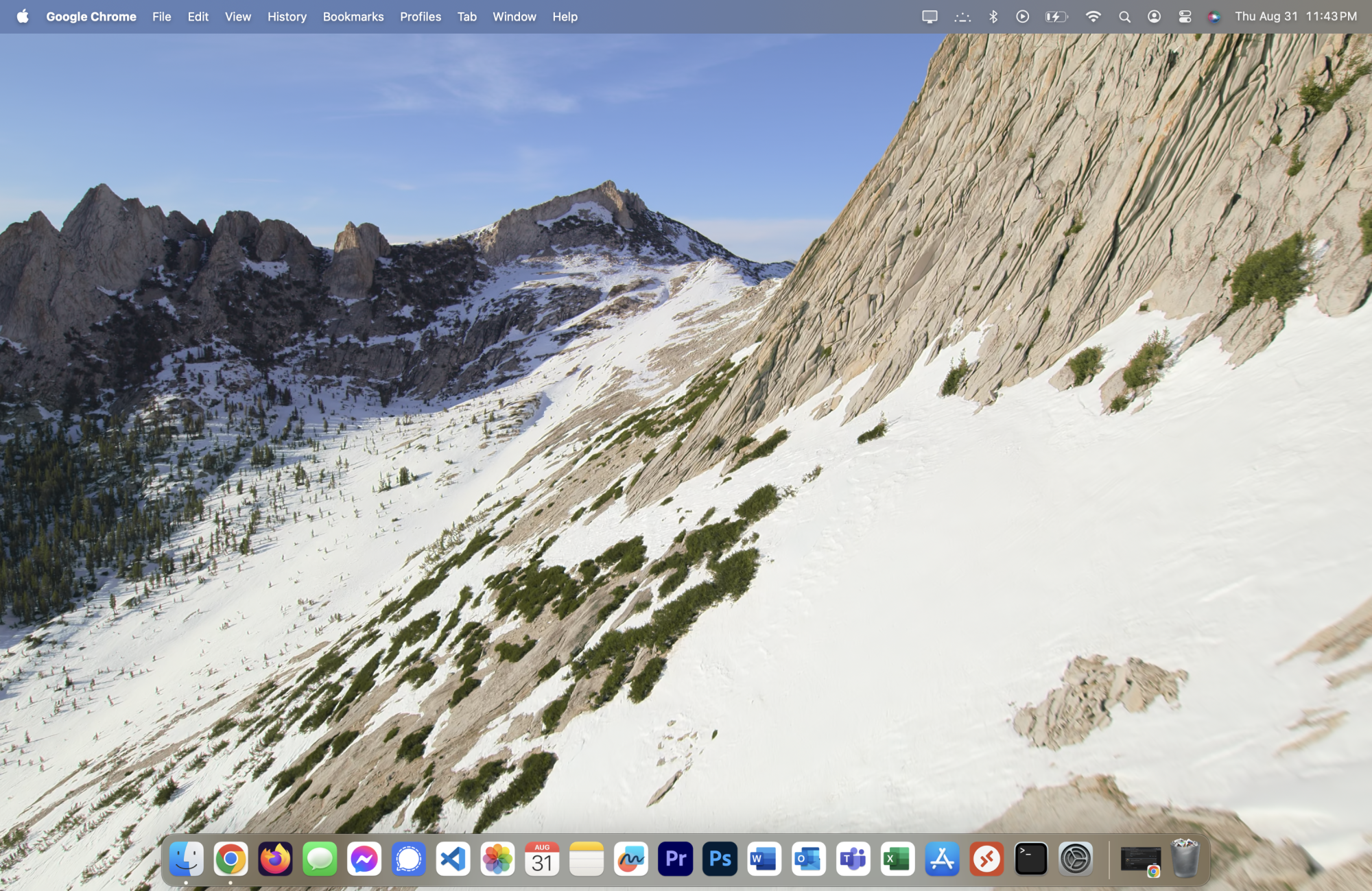Open the Apple menu
1372x891 pixels.
point(23,16)
